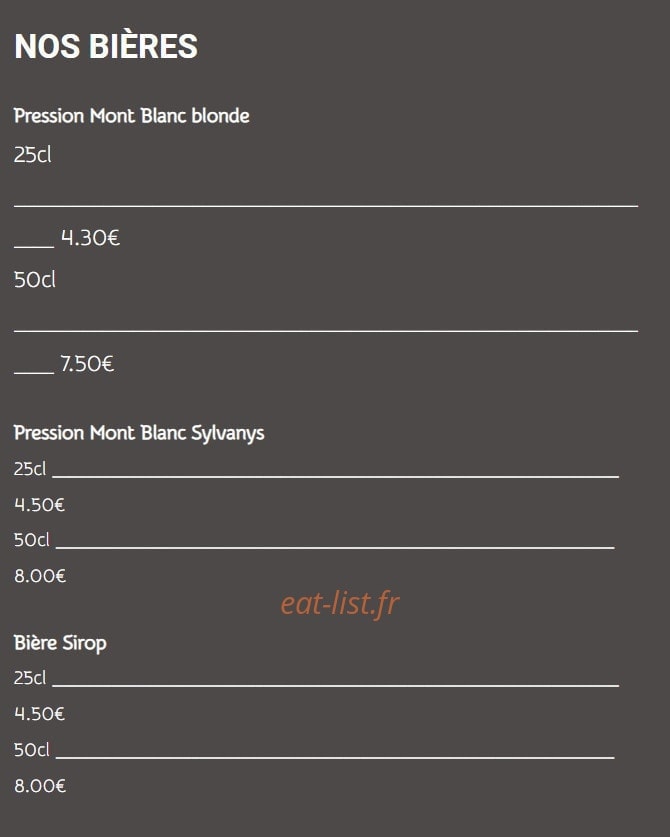Click the 8.00€ price under Sylvanys
This screenshot has width=670, height=837.
[x=40, y=576]
